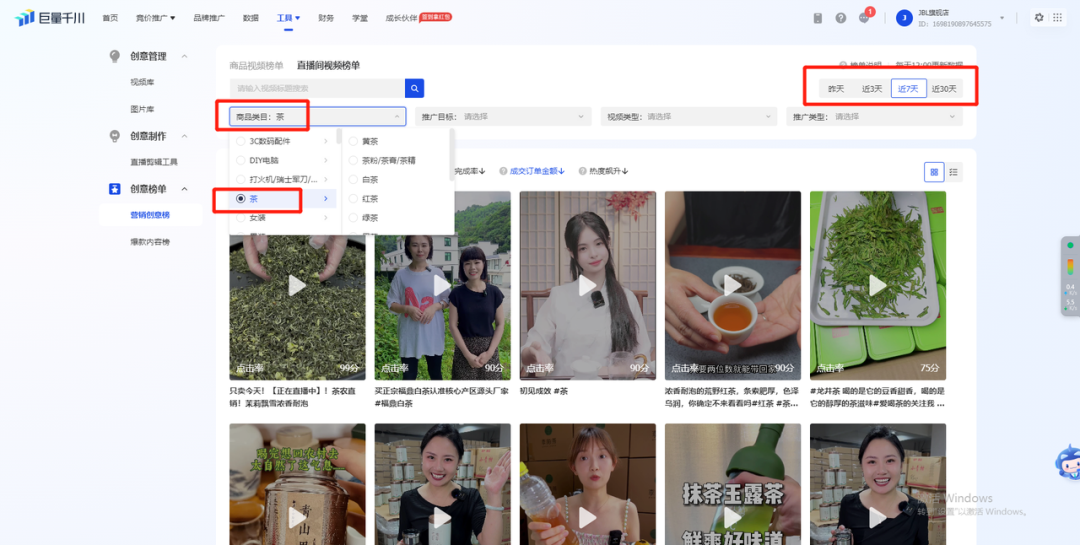Select the 打火机/瑞士军刀 radio option

click(x=240, y=179)
